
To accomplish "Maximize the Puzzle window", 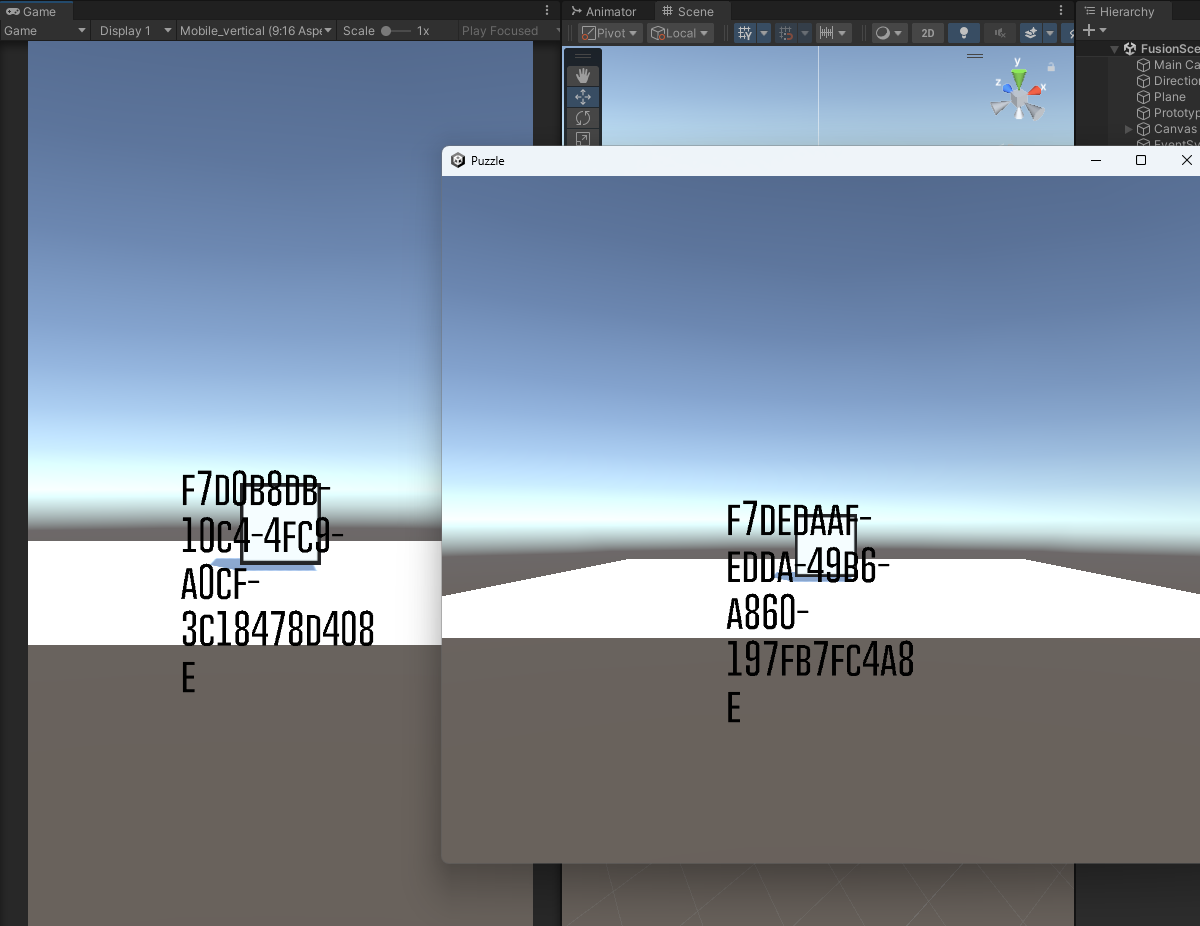I will (1141, 160).
